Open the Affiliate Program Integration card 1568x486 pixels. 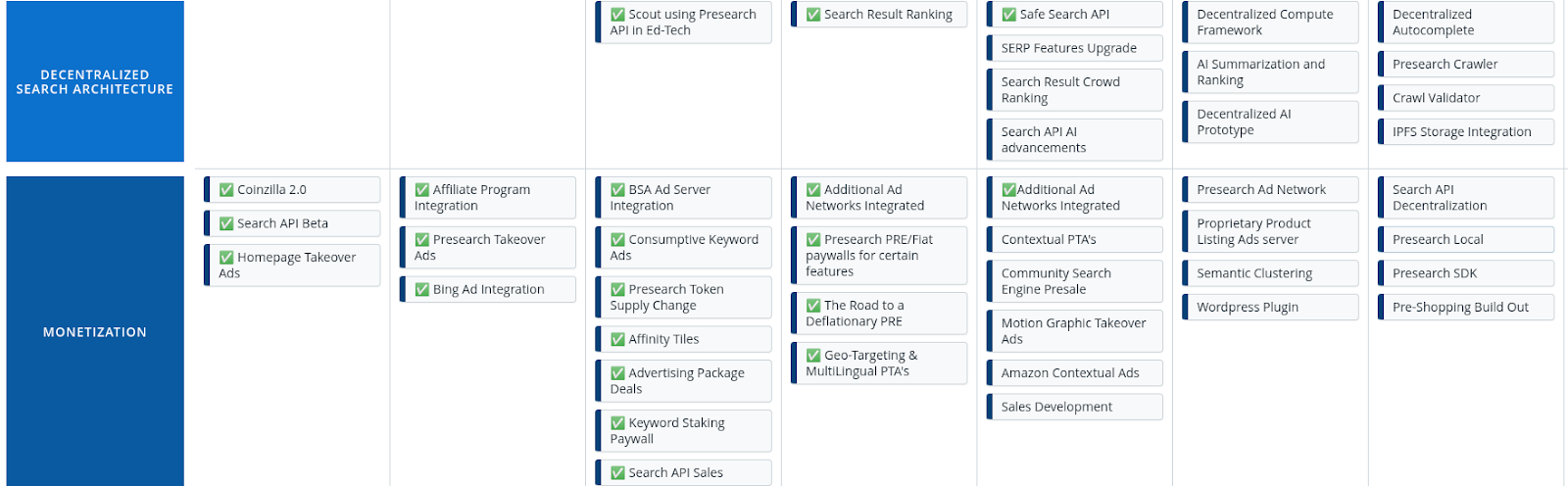click(488, 197)
